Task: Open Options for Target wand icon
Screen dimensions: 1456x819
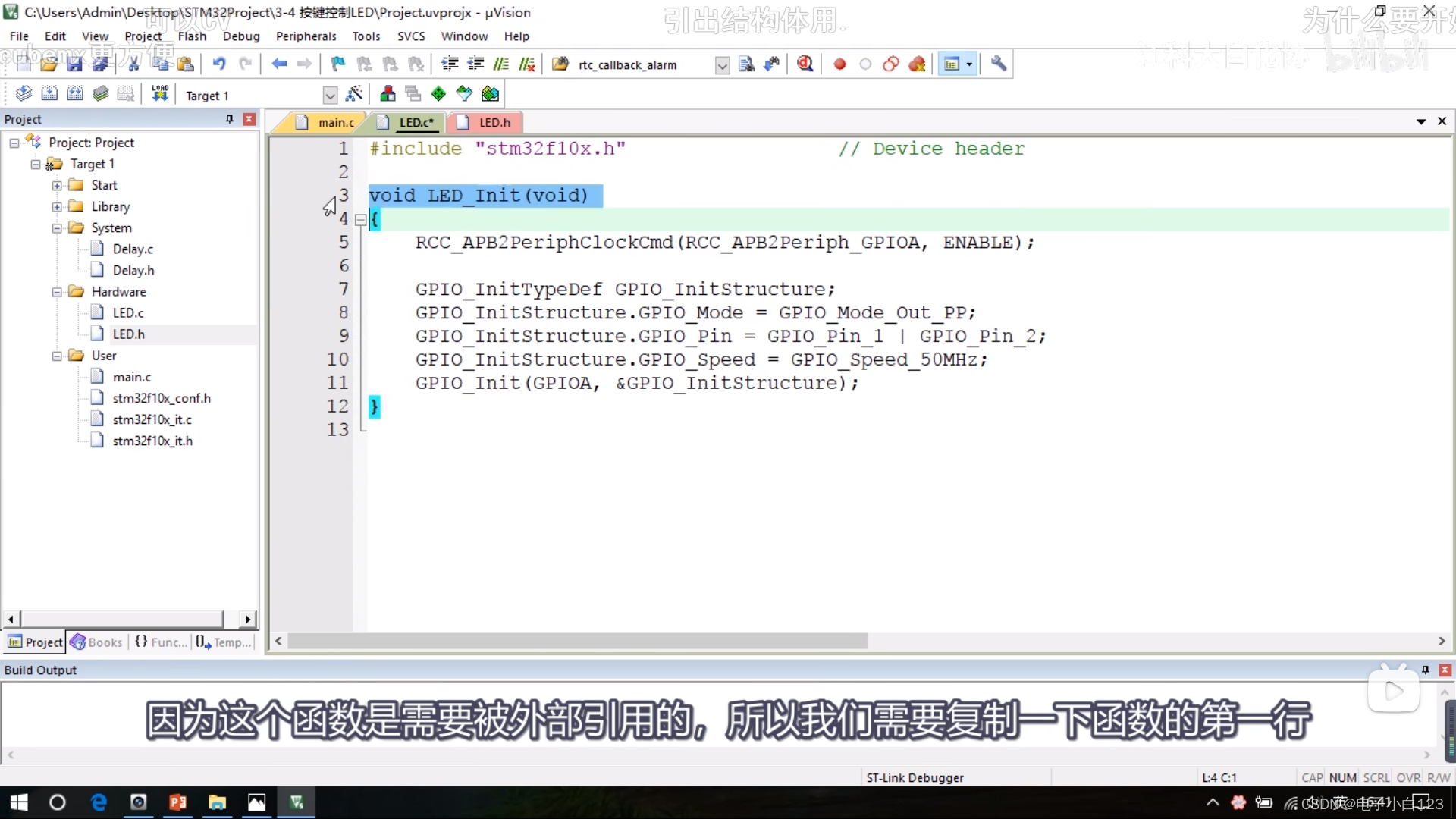Action: (x=354, y=94)
